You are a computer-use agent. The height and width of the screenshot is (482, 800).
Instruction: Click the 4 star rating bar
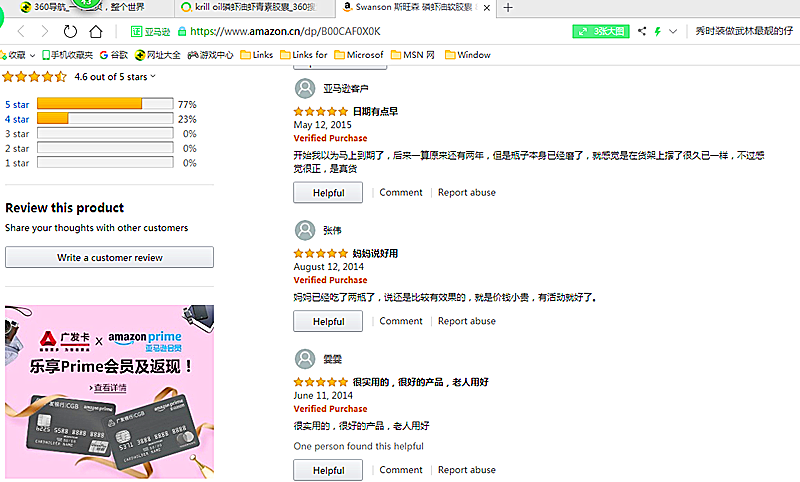(x=104, y=119)
